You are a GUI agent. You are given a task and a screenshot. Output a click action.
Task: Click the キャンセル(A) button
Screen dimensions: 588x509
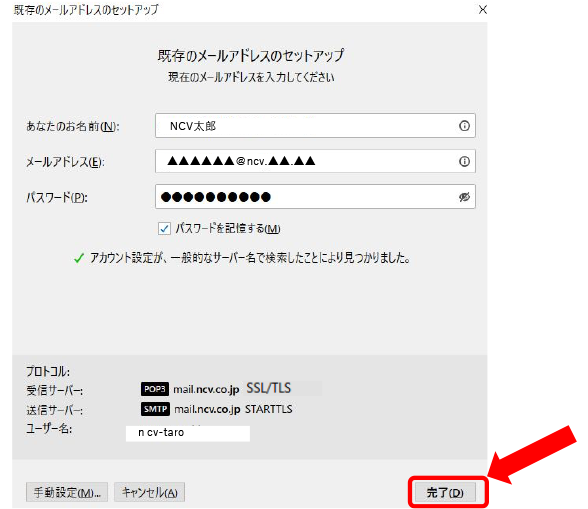[x=149, y=492]
